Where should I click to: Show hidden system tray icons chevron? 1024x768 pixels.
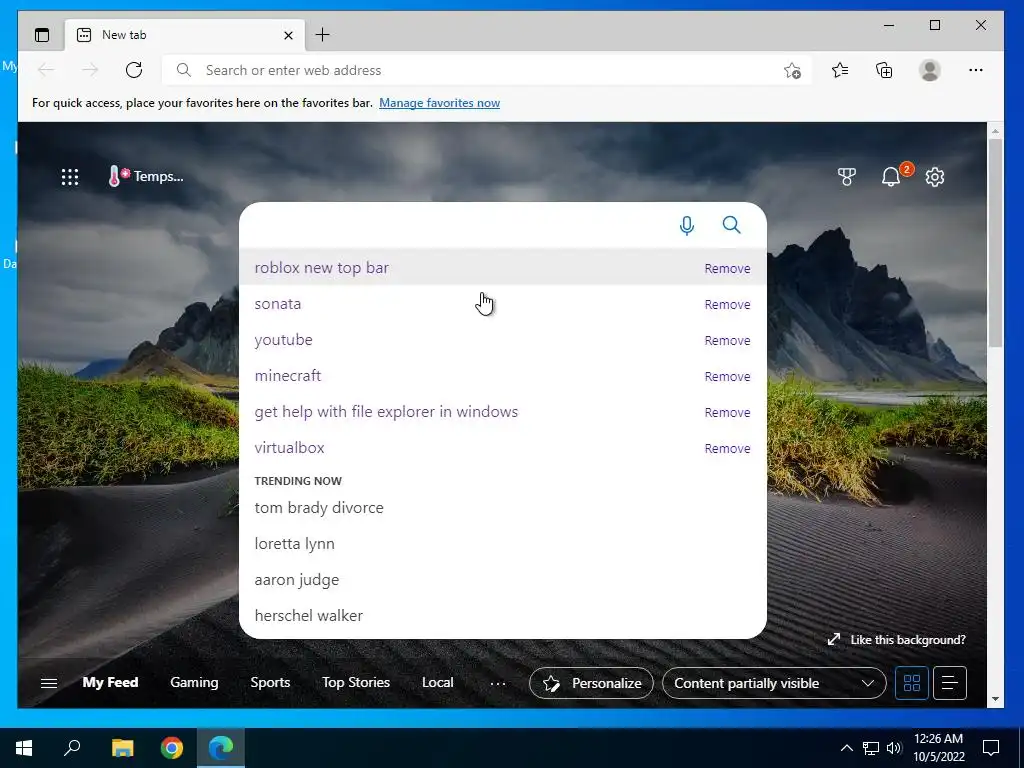pos(846,748)
